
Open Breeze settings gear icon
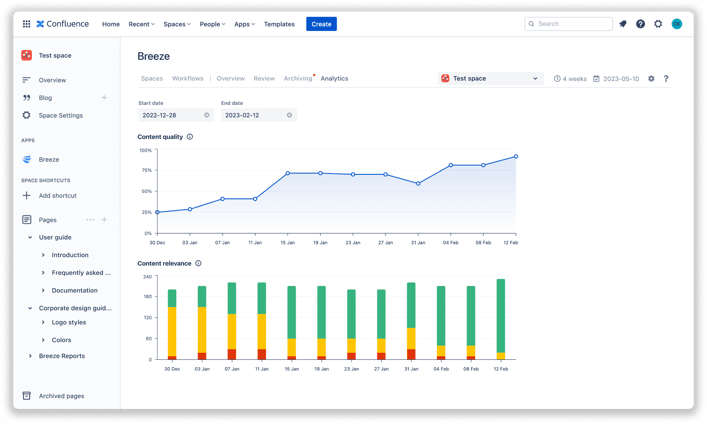[x=651, y=78]
